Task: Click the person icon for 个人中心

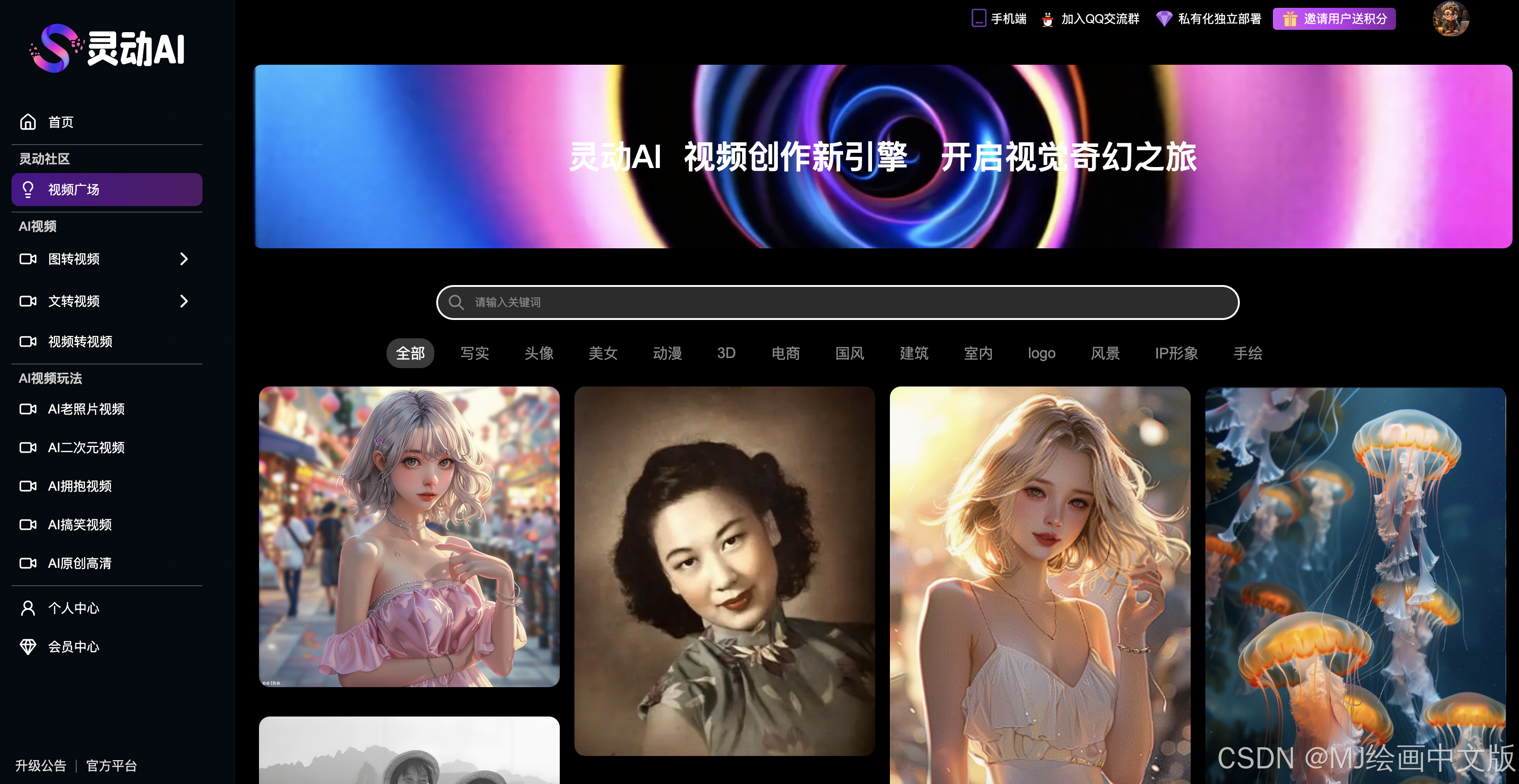Action: click(28, 608)
